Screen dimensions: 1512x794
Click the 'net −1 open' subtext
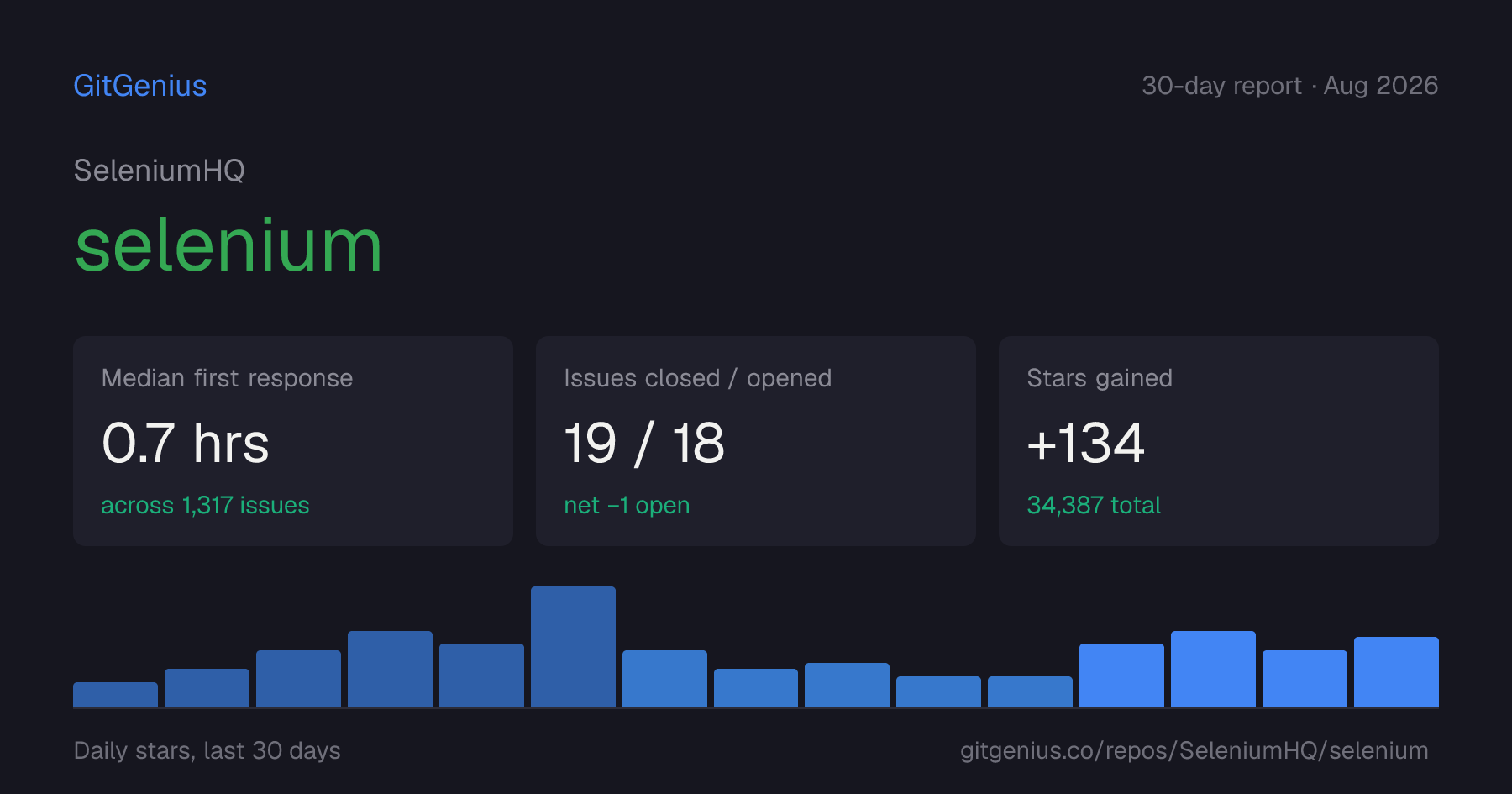pyautogui.click(x=627, y=505)
